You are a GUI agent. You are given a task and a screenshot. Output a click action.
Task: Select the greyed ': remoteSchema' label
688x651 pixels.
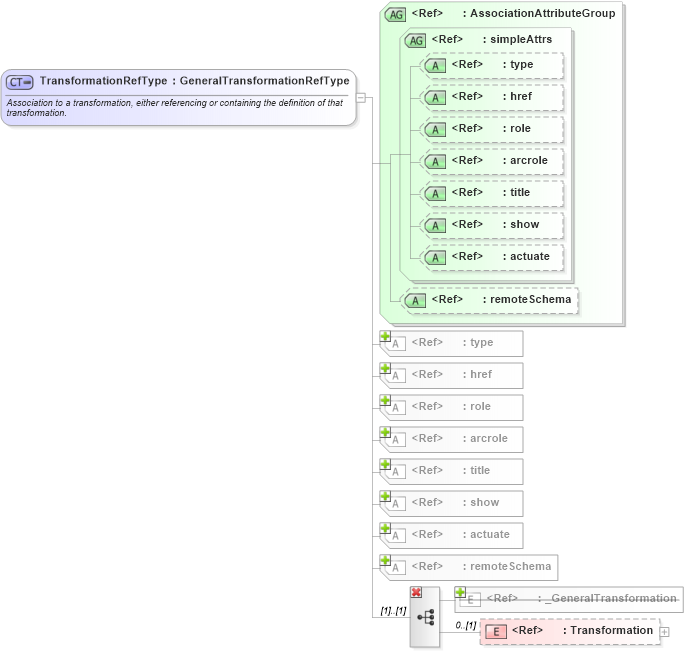(x=506, y=566)
